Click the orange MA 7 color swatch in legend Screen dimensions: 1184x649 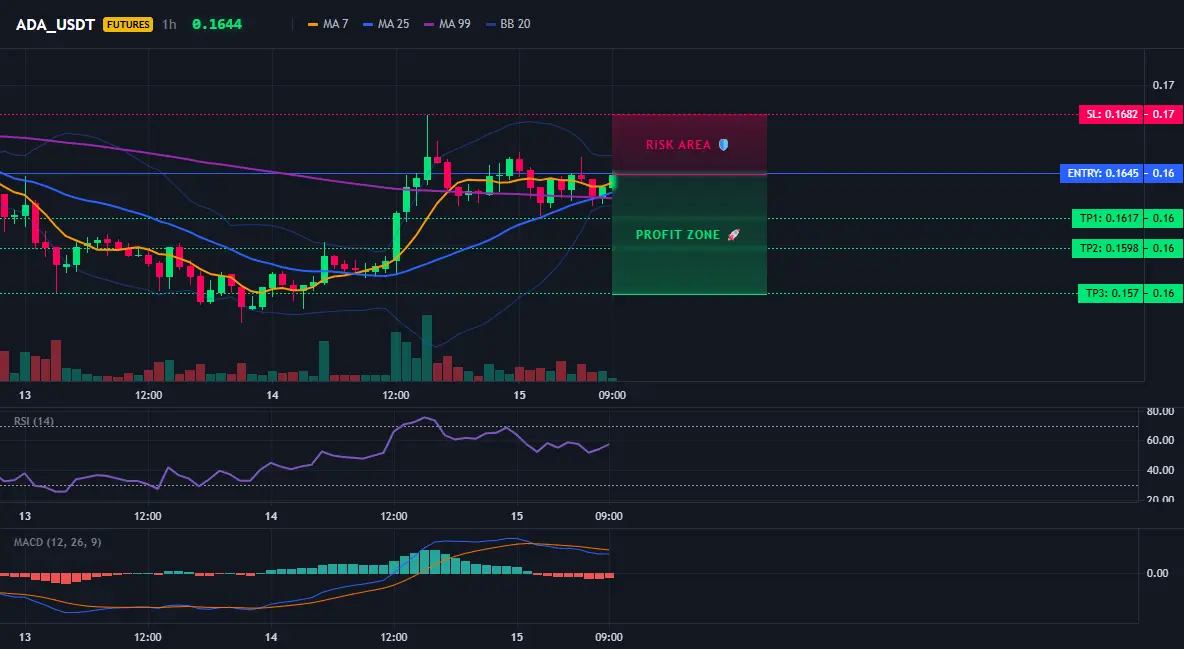313,24
